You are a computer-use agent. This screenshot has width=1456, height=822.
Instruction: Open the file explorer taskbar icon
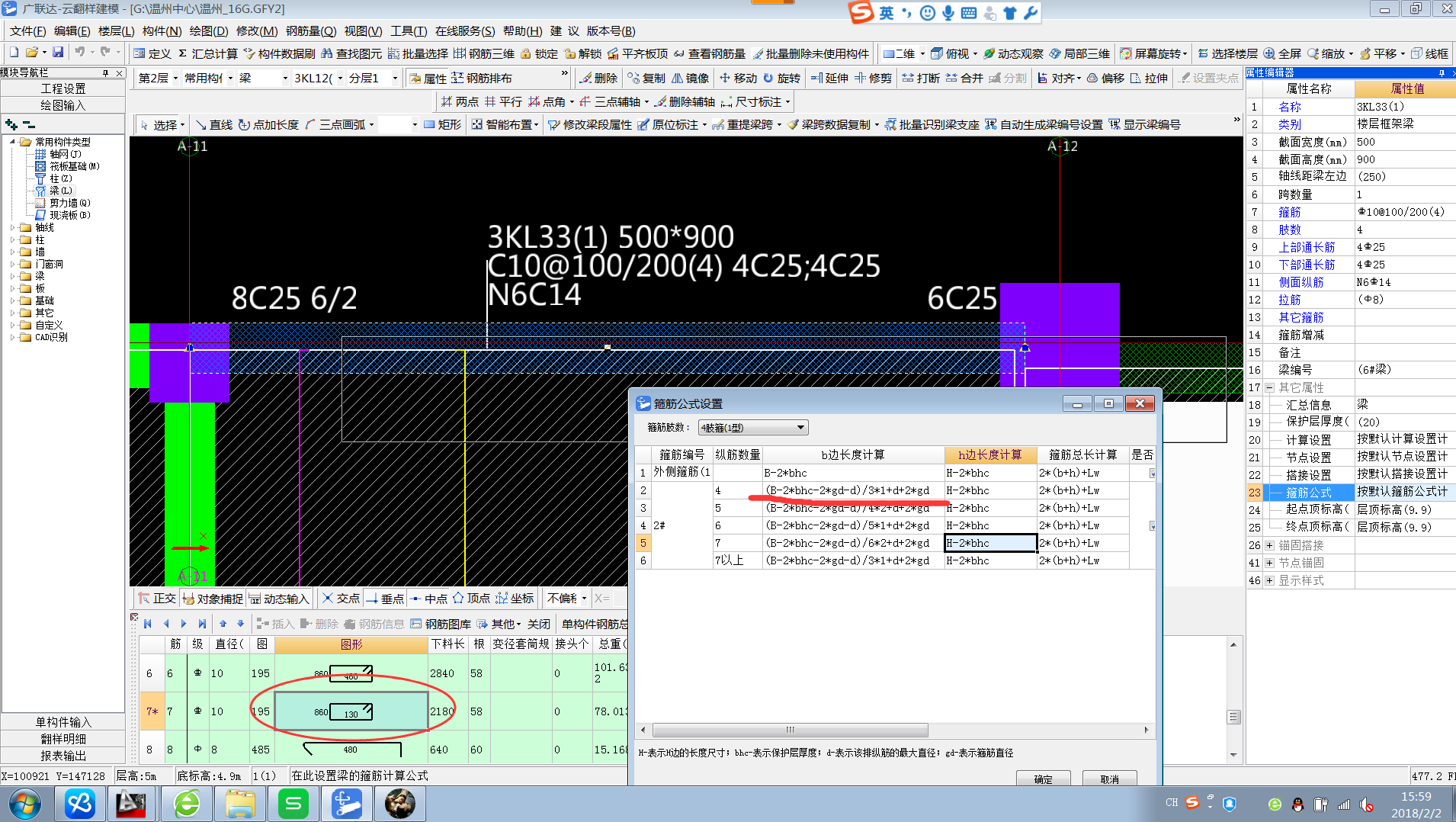[x=240, y=804]
